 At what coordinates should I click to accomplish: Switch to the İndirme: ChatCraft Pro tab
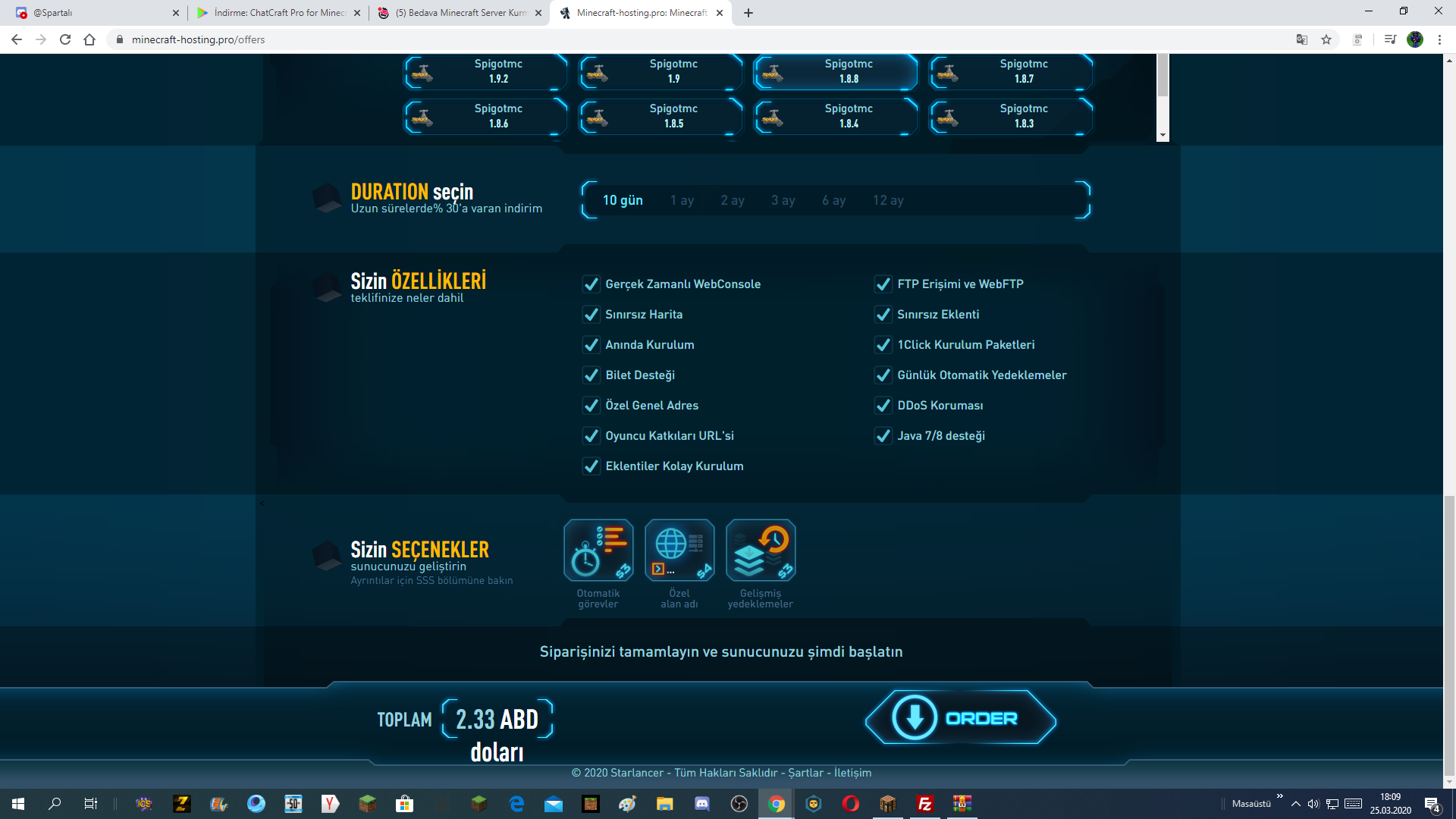coord(277,13)
